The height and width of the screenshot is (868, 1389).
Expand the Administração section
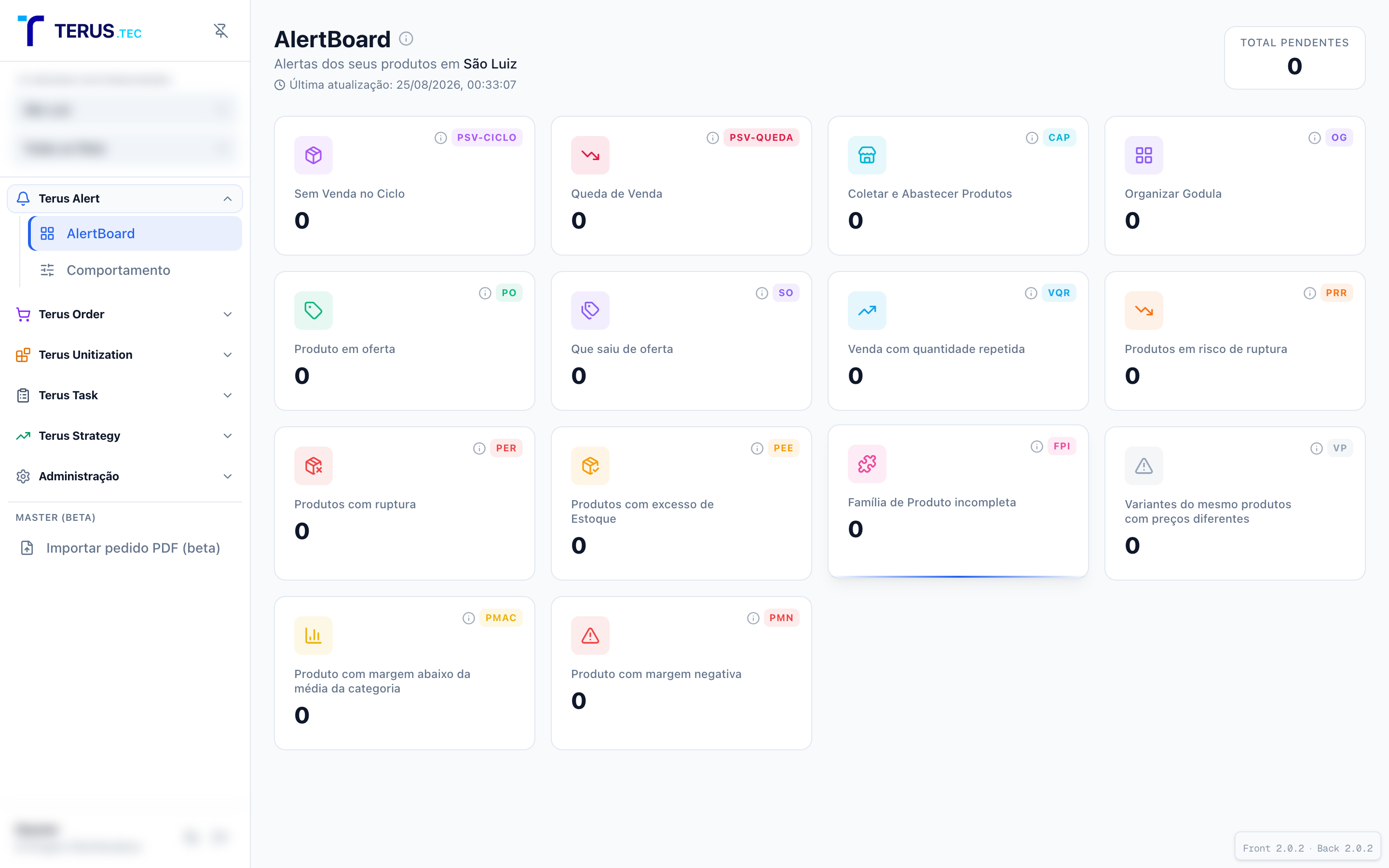coord(124,476)
